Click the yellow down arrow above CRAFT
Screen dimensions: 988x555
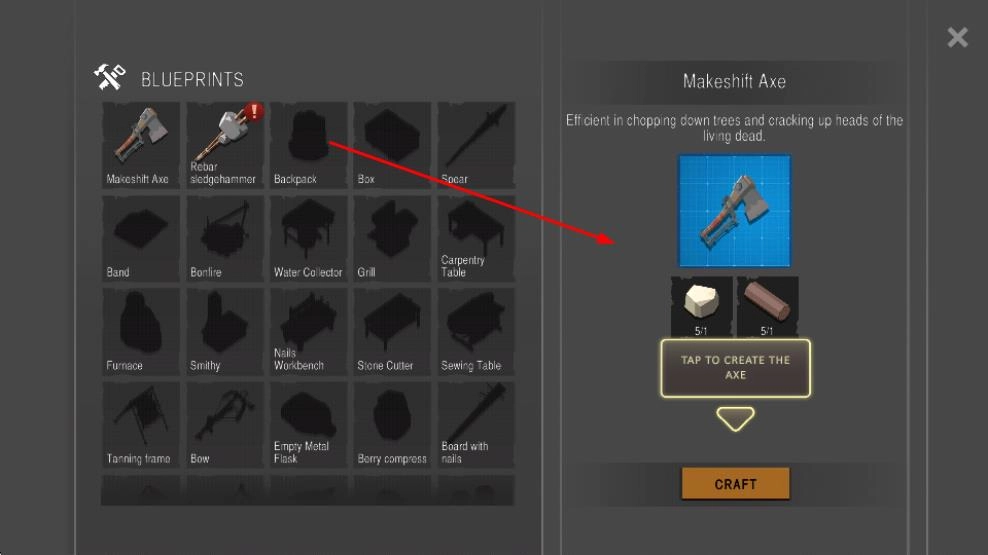(x=735, y=419)
